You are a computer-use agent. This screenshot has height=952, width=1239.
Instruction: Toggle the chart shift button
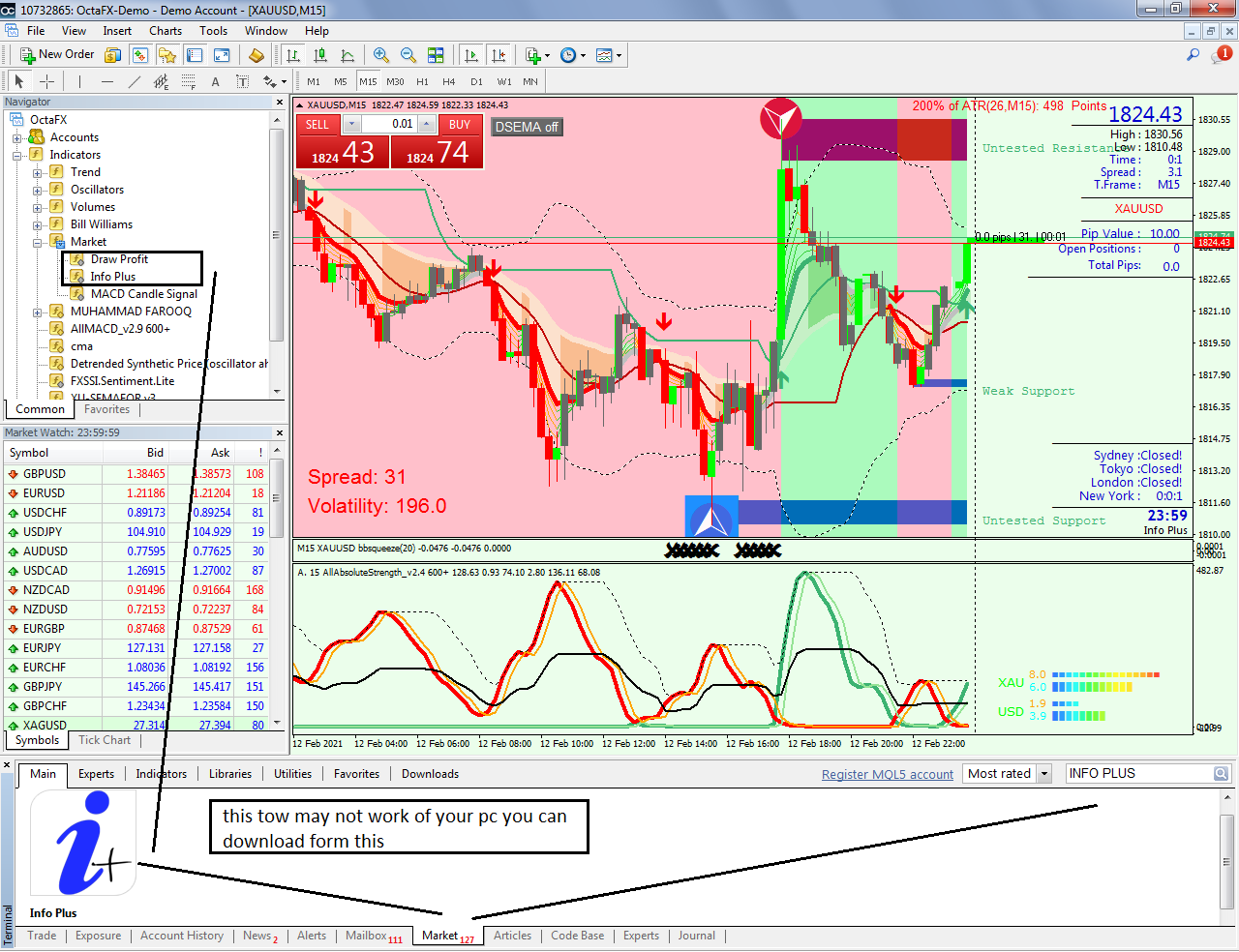[499, 55]
